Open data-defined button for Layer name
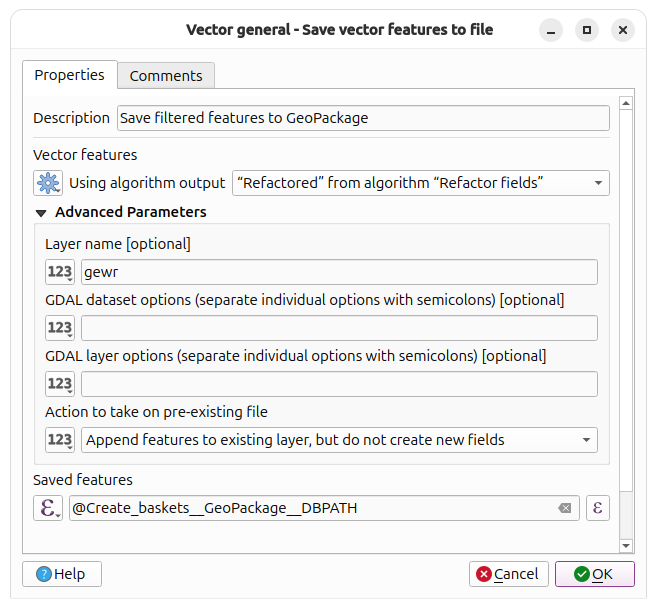The width and height of the screenshot is (657, 609). tap(60, 272)
